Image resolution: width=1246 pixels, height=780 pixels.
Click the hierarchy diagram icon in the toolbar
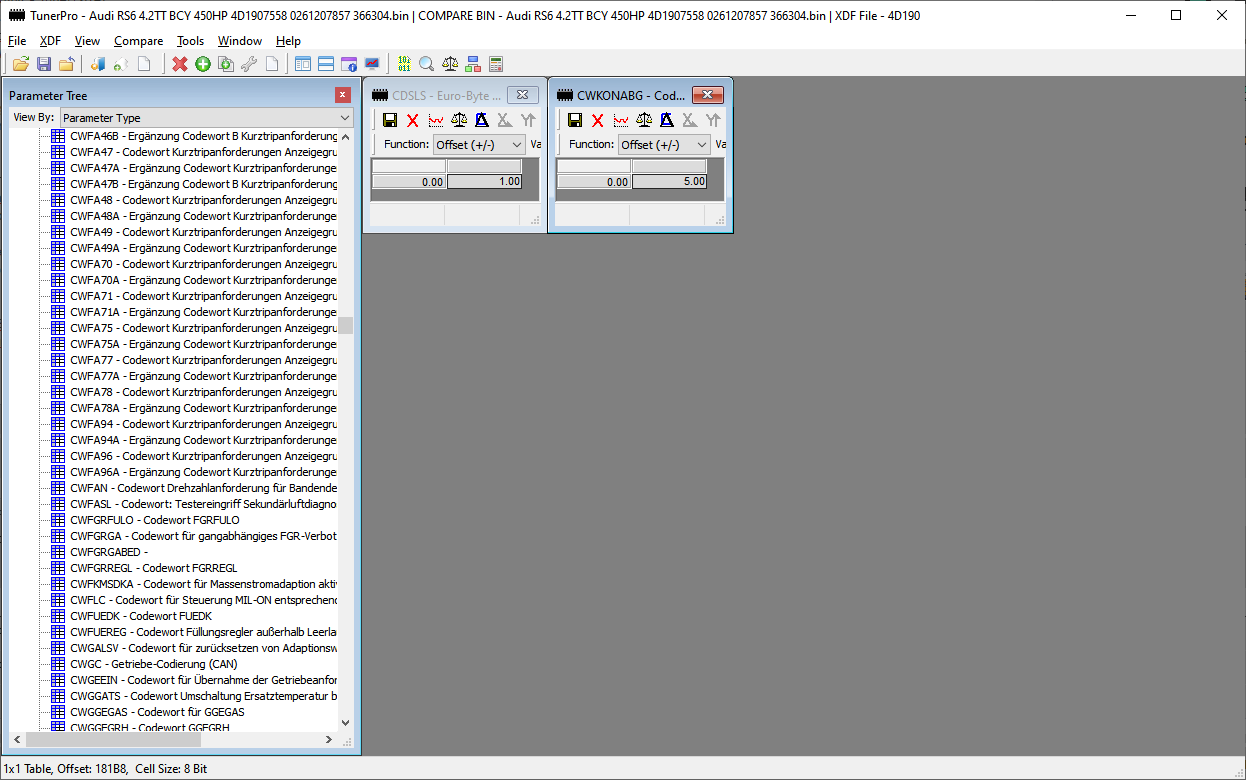[473, 64]
